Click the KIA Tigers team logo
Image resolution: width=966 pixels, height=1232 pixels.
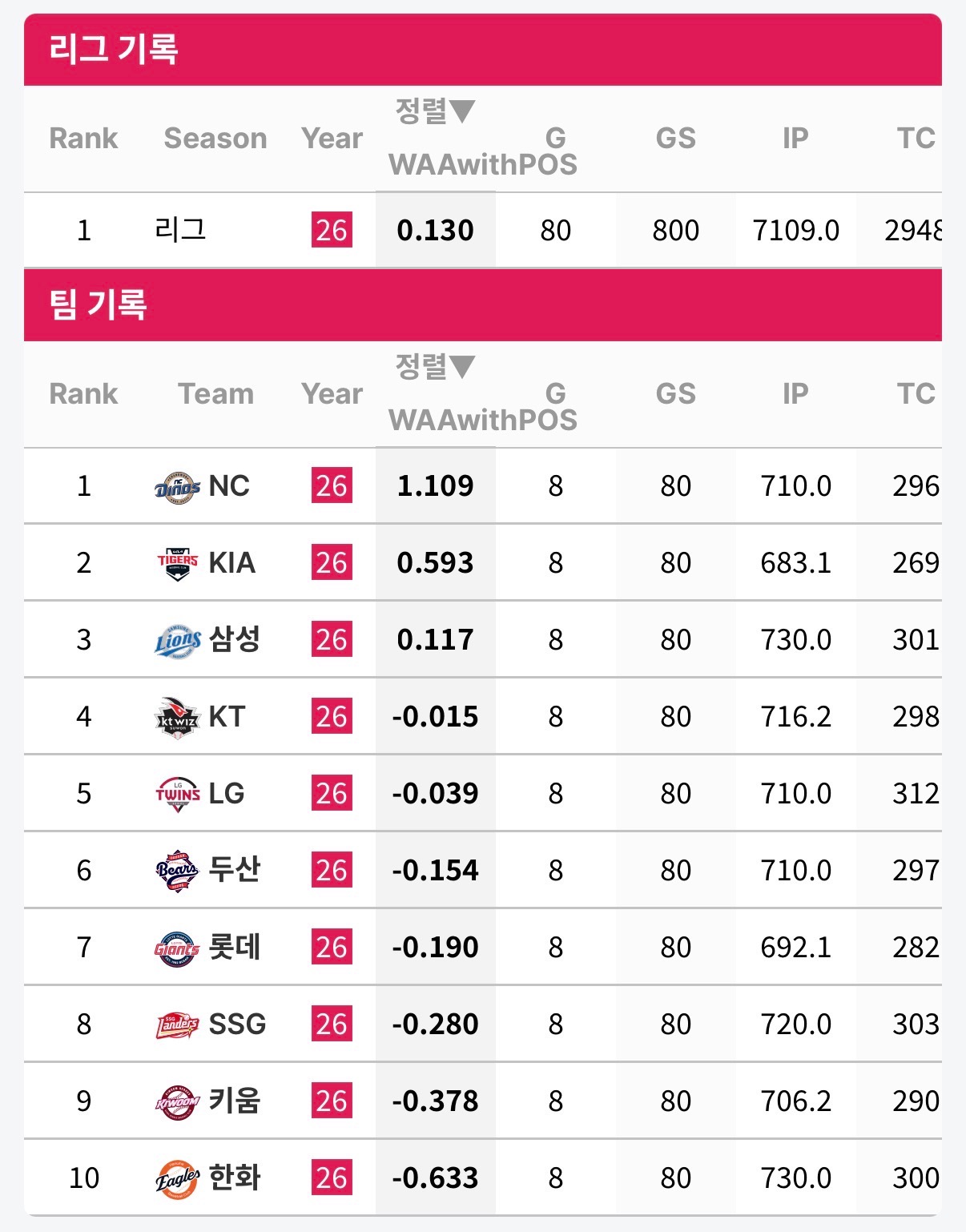pyautogui.click(x=177, y=564)
